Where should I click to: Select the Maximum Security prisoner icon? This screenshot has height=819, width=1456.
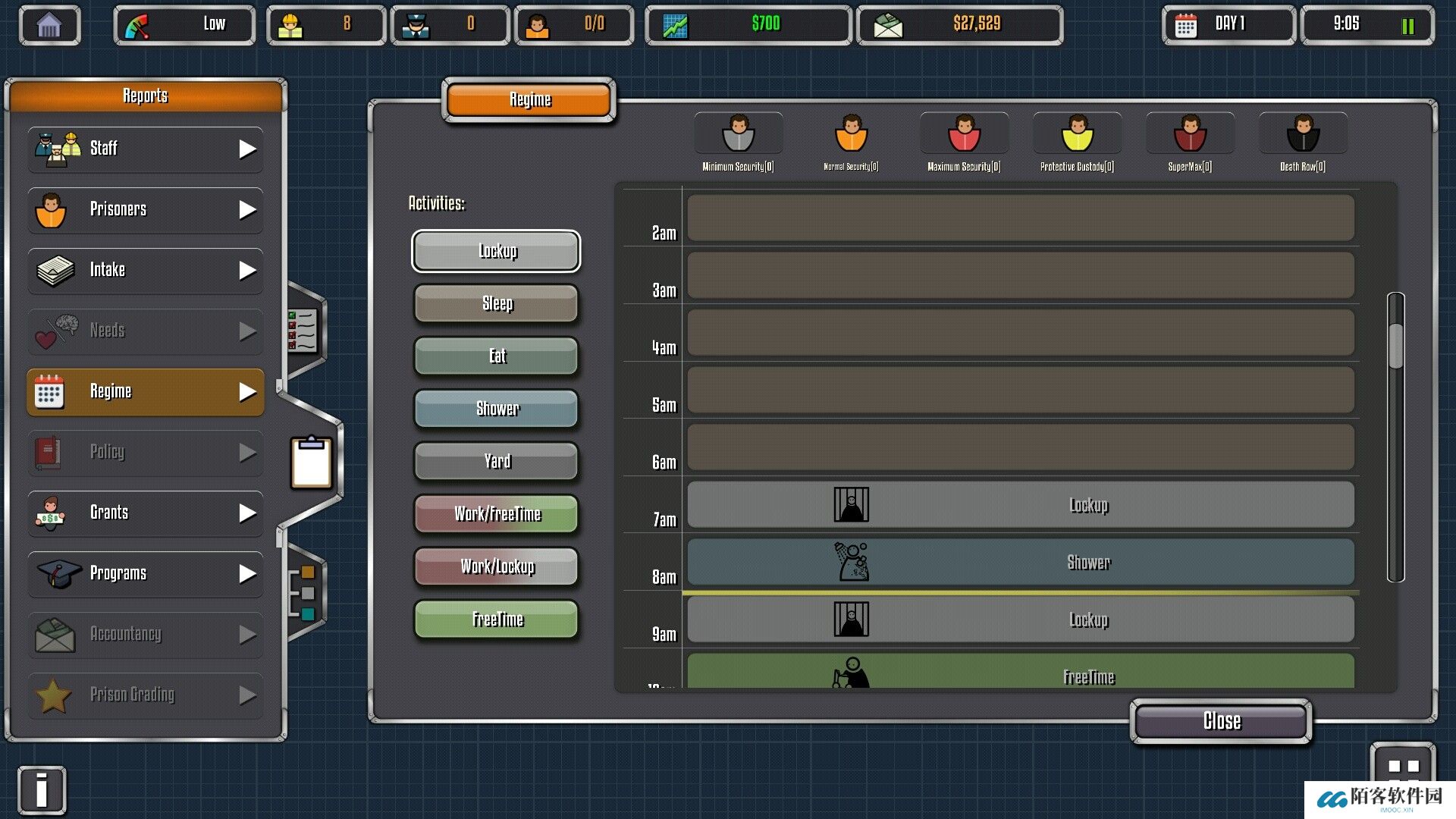tap(964, 133)
